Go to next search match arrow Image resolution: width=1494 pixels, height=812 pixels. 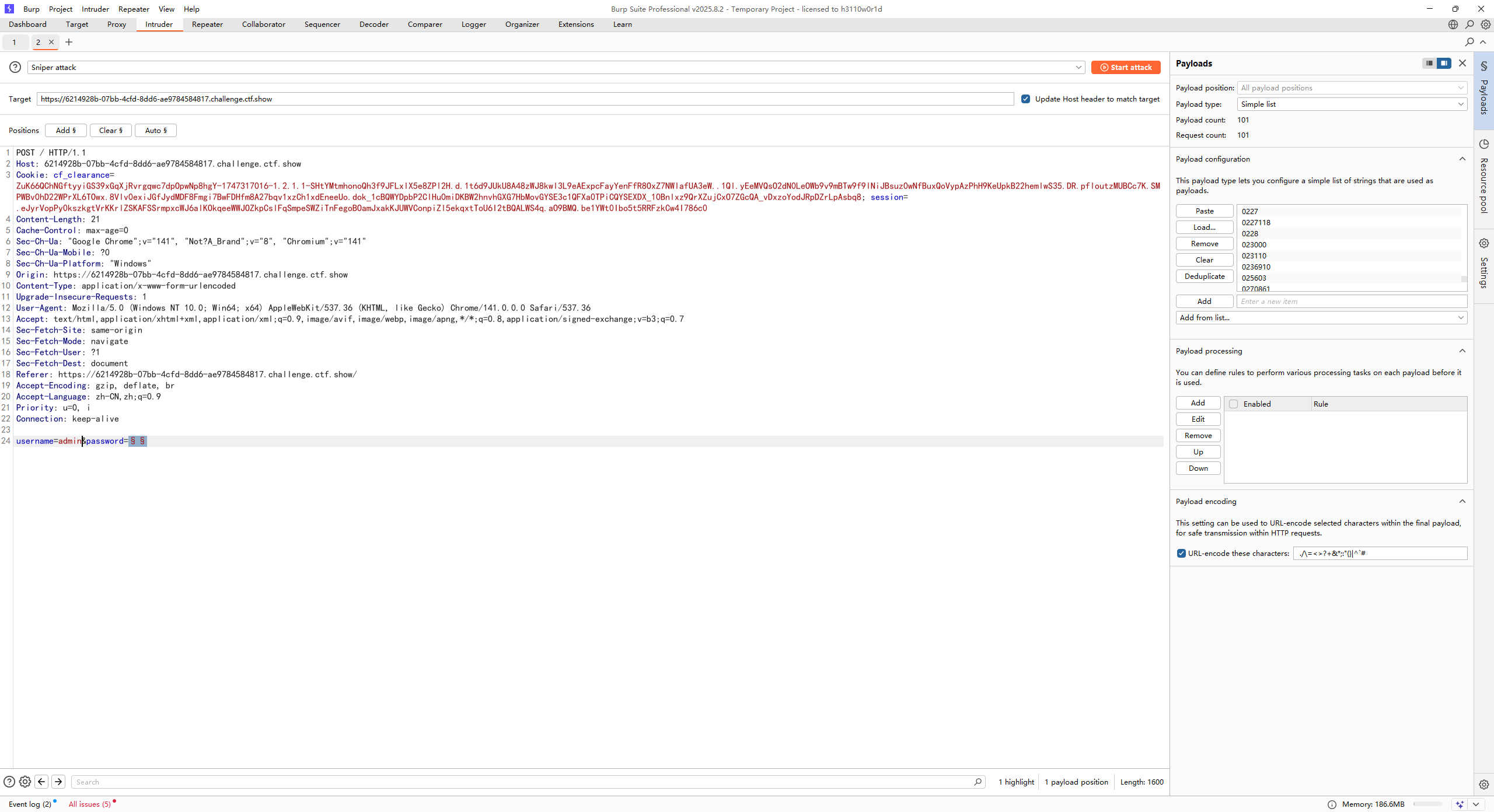[58, 782]
